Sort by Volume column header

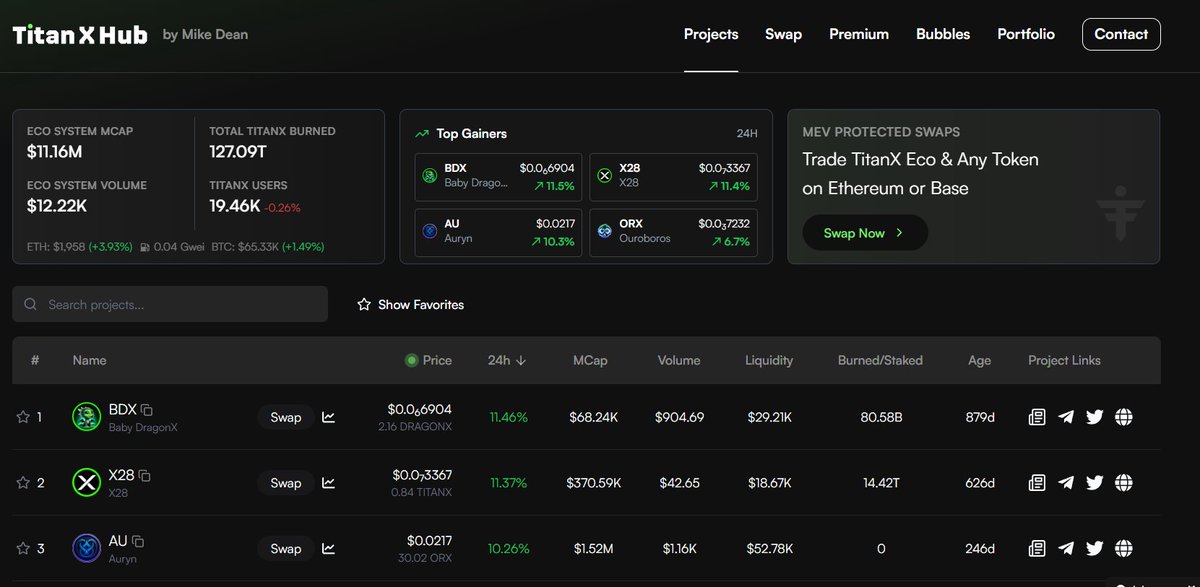coord(679,360)
